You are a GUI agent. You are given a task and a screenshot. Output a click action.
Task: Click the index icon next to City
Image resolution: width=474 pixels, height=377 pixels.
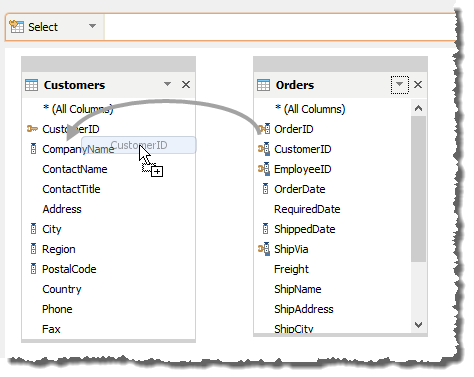coord(33,229)
